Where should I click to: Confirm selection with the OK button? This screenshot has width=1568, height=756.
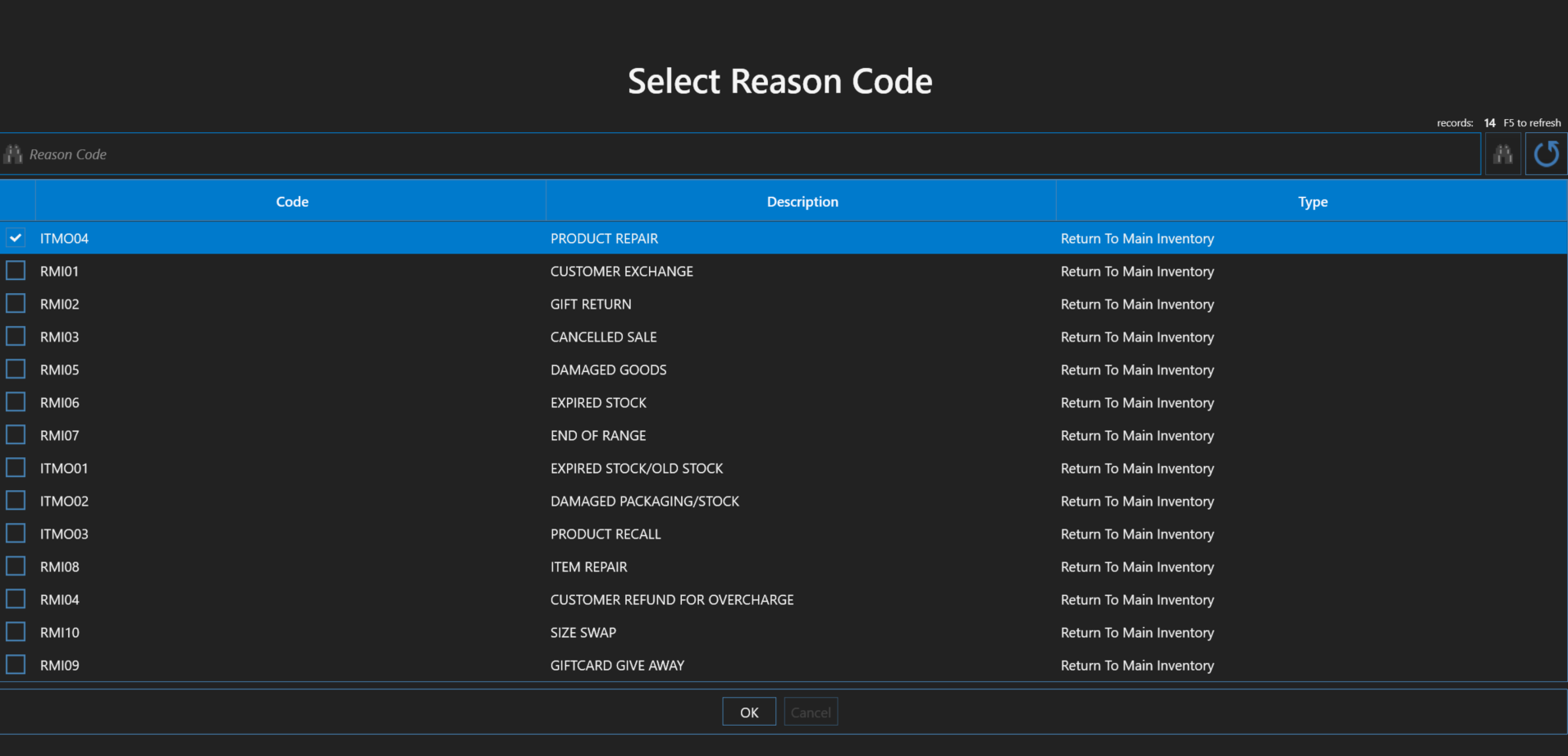point(749,712)
